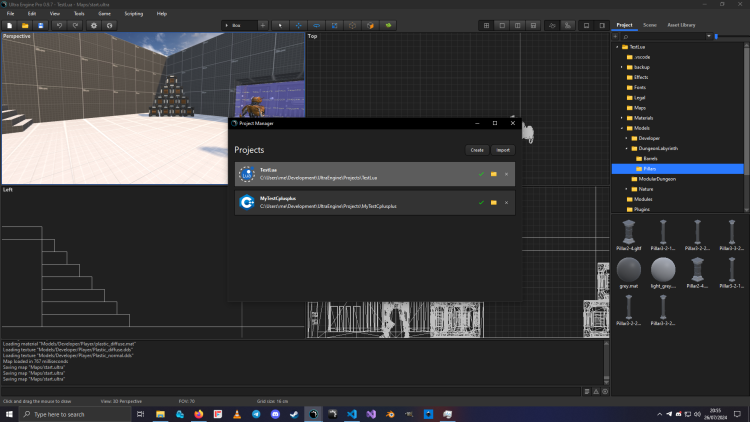750x422 pixels.
Task: Open the Edit menu
Action: [x=32, y=14]
